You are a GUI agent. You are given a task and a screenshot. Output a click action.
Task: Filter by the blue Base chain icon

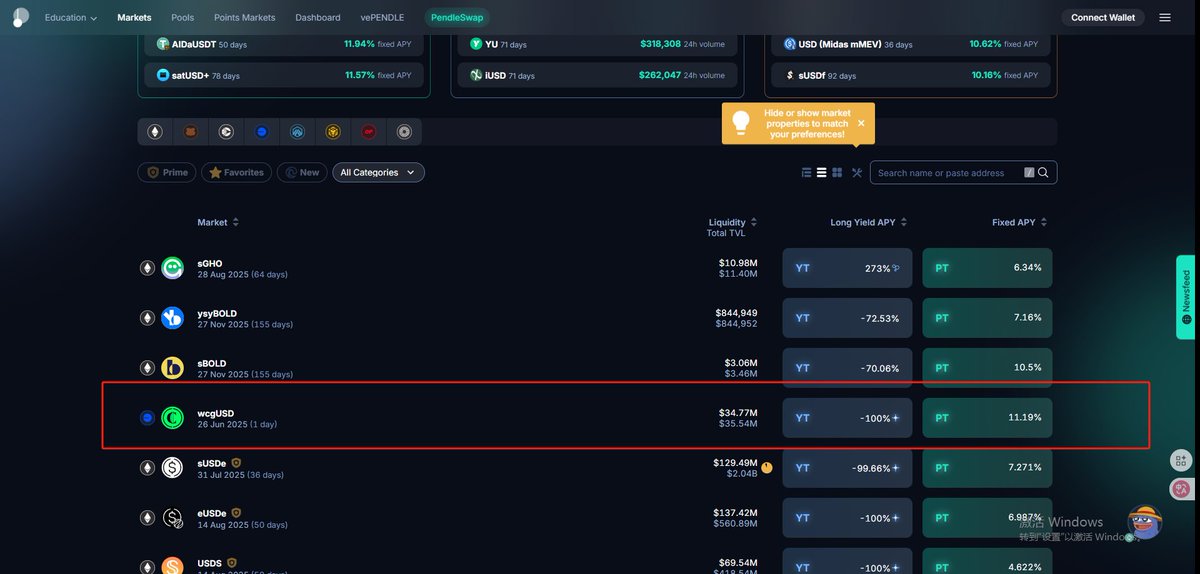click(261, 132)
